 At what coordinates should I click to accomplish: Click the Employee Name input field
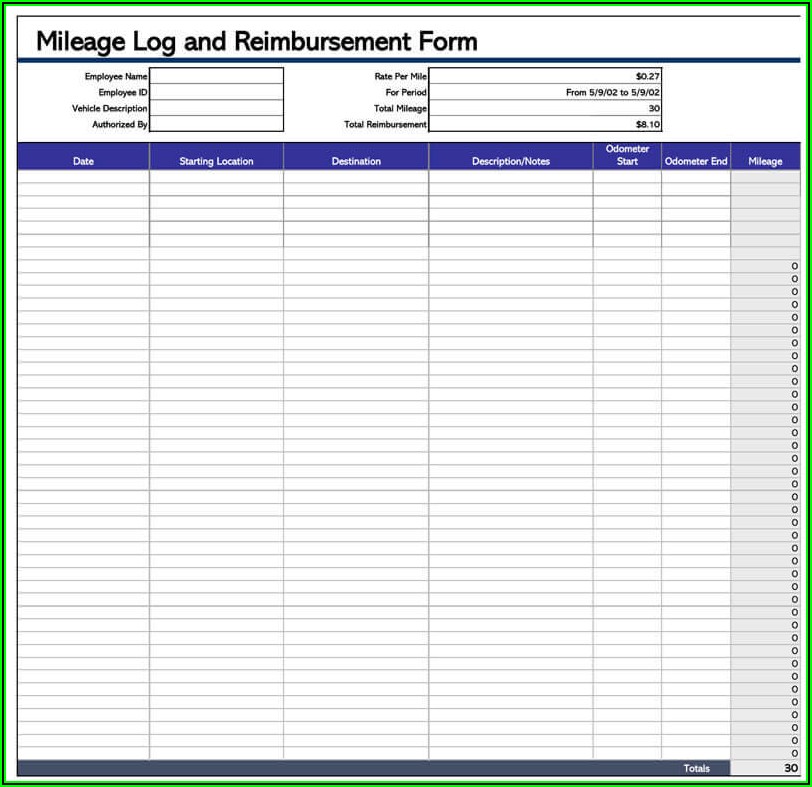click(216, 76)
